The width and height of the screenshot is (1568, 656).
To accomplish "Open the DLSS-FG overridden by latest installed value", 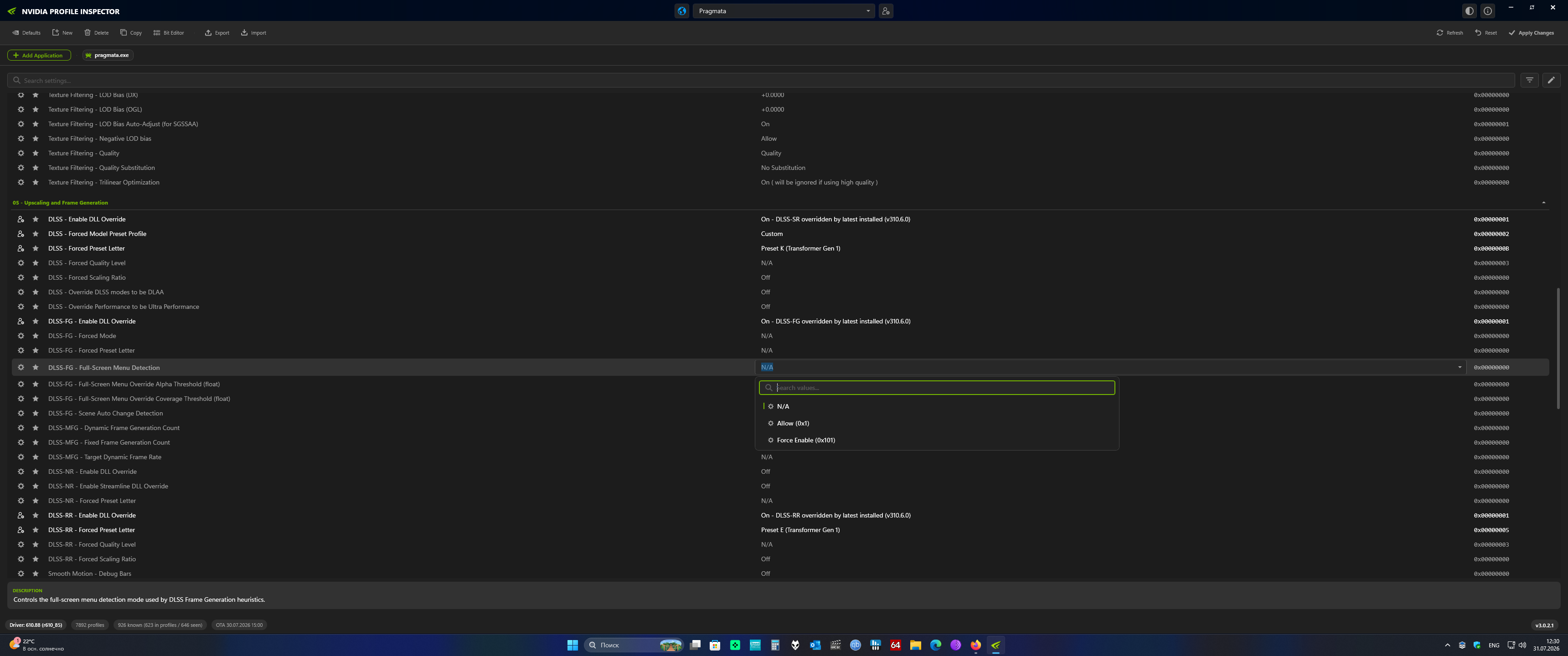I will [x=835, y=321].
